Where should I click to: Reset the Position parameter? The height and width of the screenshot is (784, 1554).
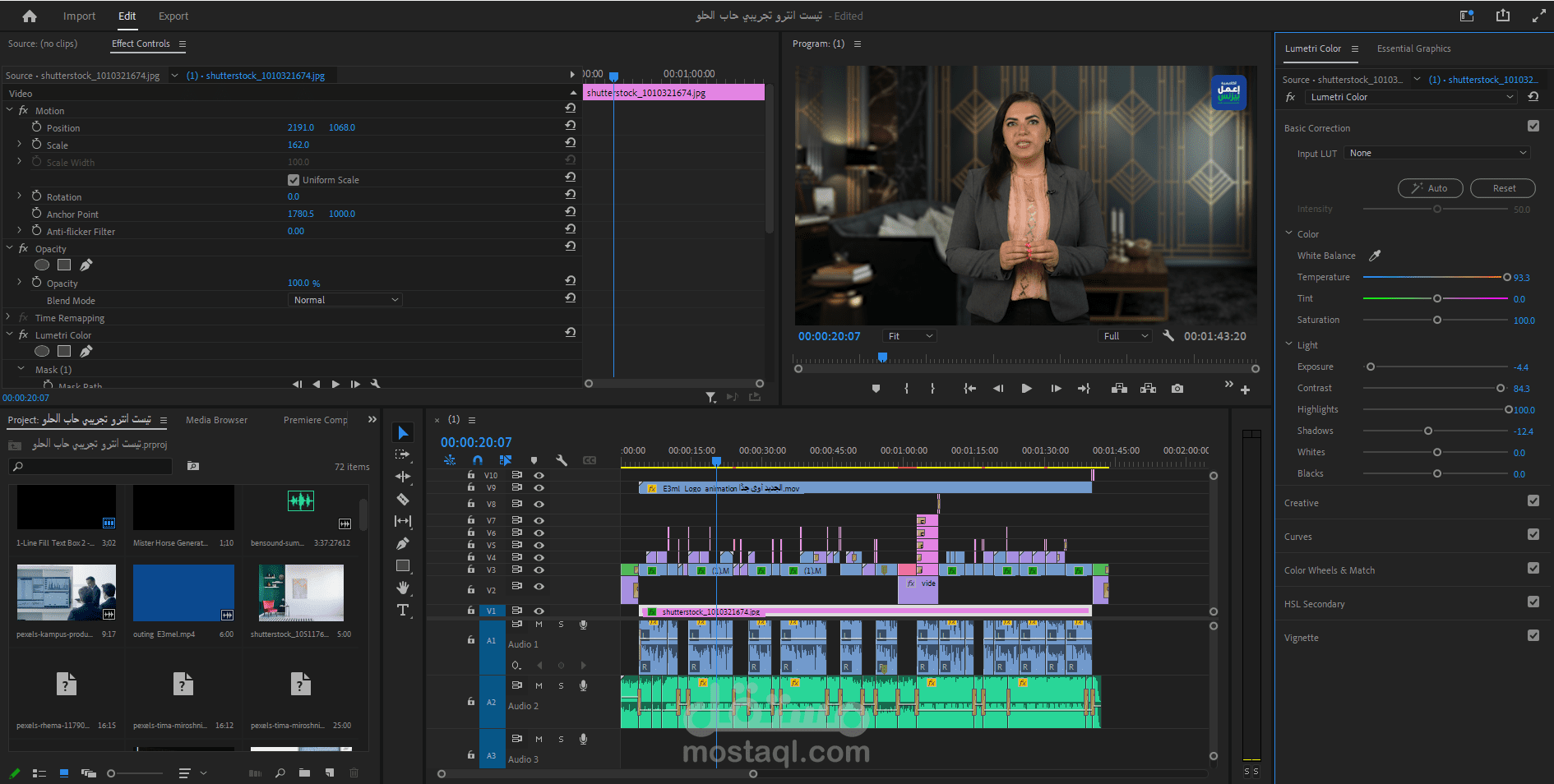[570, 125]
